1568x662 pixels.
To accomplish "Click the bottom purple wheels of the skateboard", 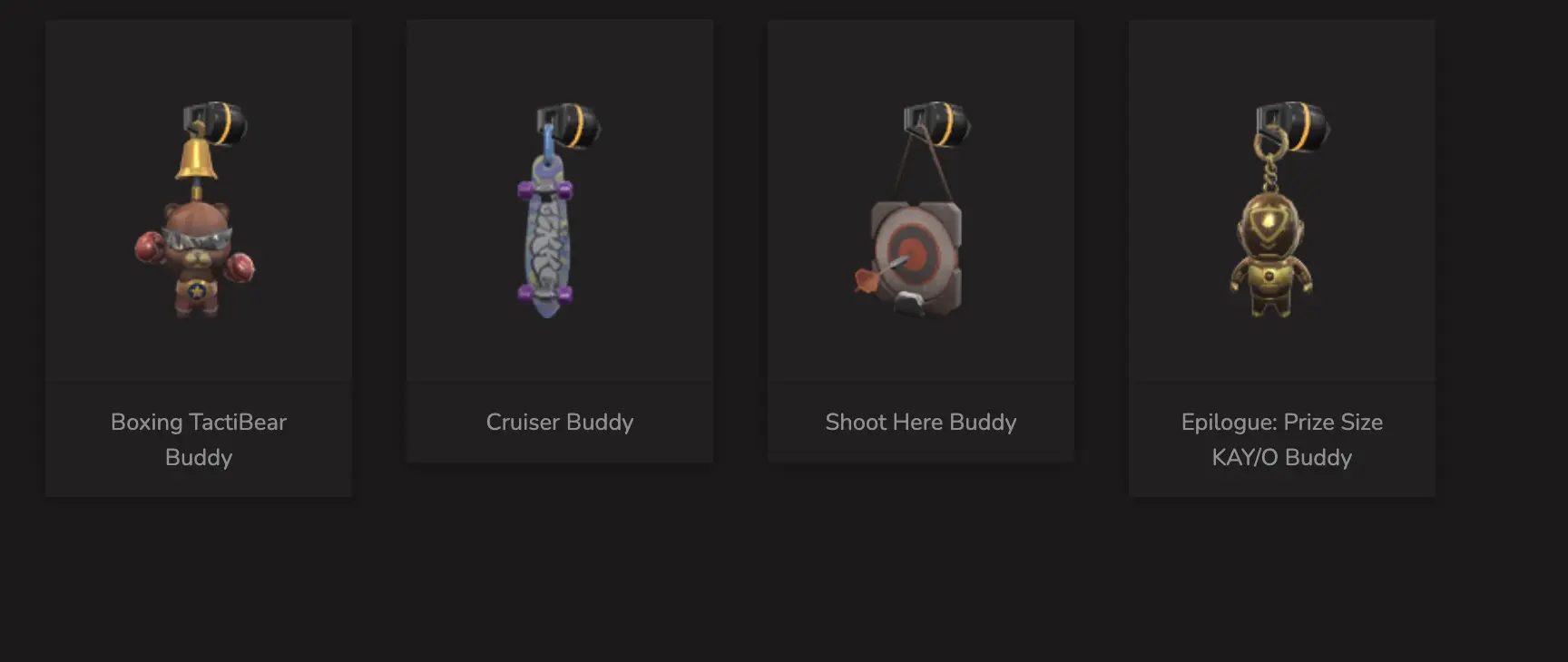I will (545, 293).
